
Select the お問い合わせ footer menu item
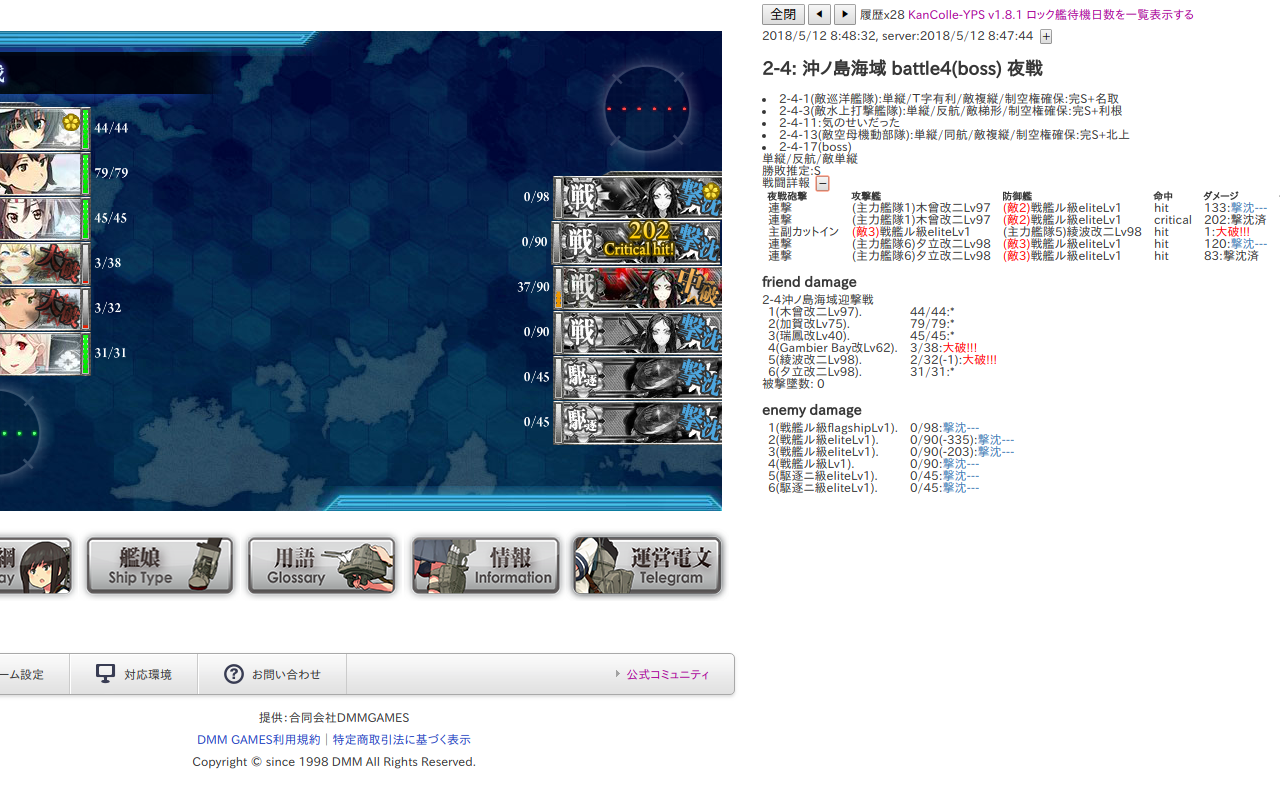(271, 673)
